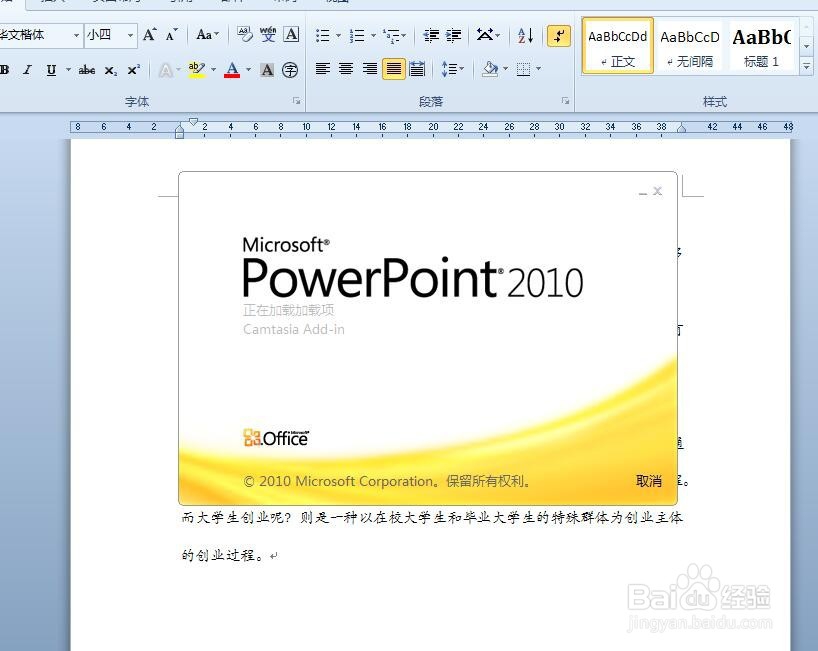
Task: Toggle Character Shading
Action: click(x=267, y=69)
